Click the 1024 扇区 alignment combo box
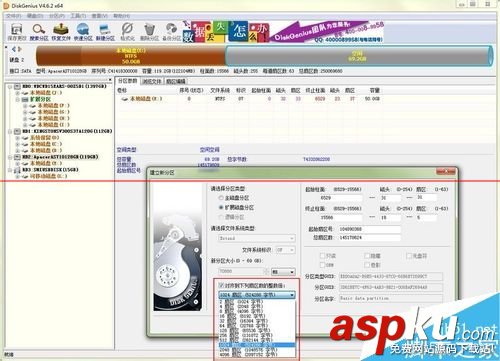Image resolution: width=500 pixels, height=361 pixels. pos(257,295)
